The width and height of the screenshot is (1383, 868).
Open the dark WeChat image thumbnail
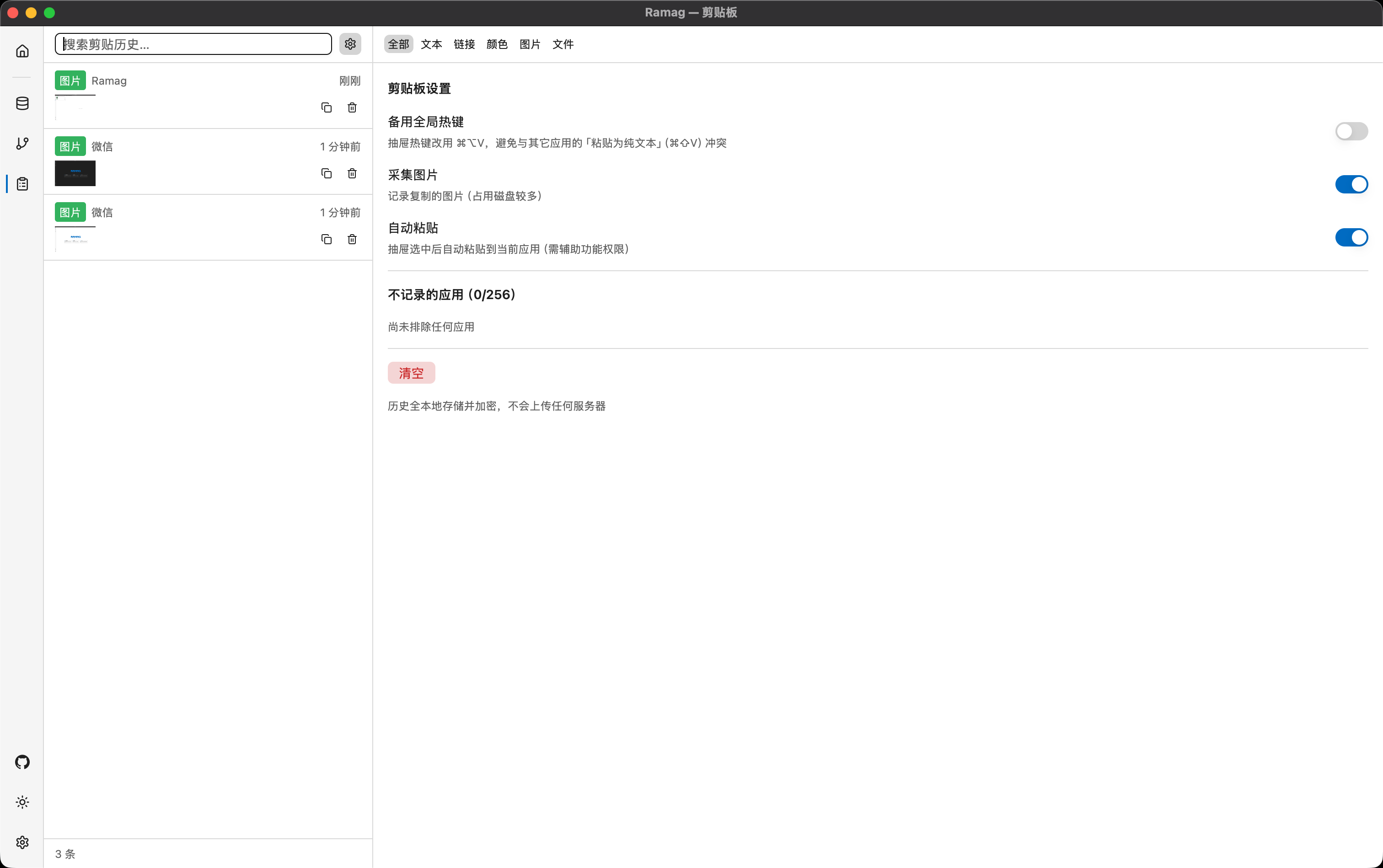pos(75,173)
